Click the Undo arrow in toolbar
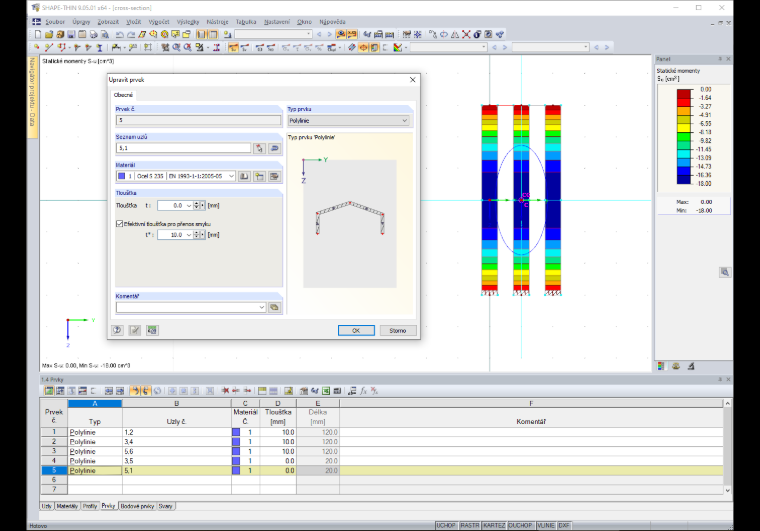 (120, 34)
